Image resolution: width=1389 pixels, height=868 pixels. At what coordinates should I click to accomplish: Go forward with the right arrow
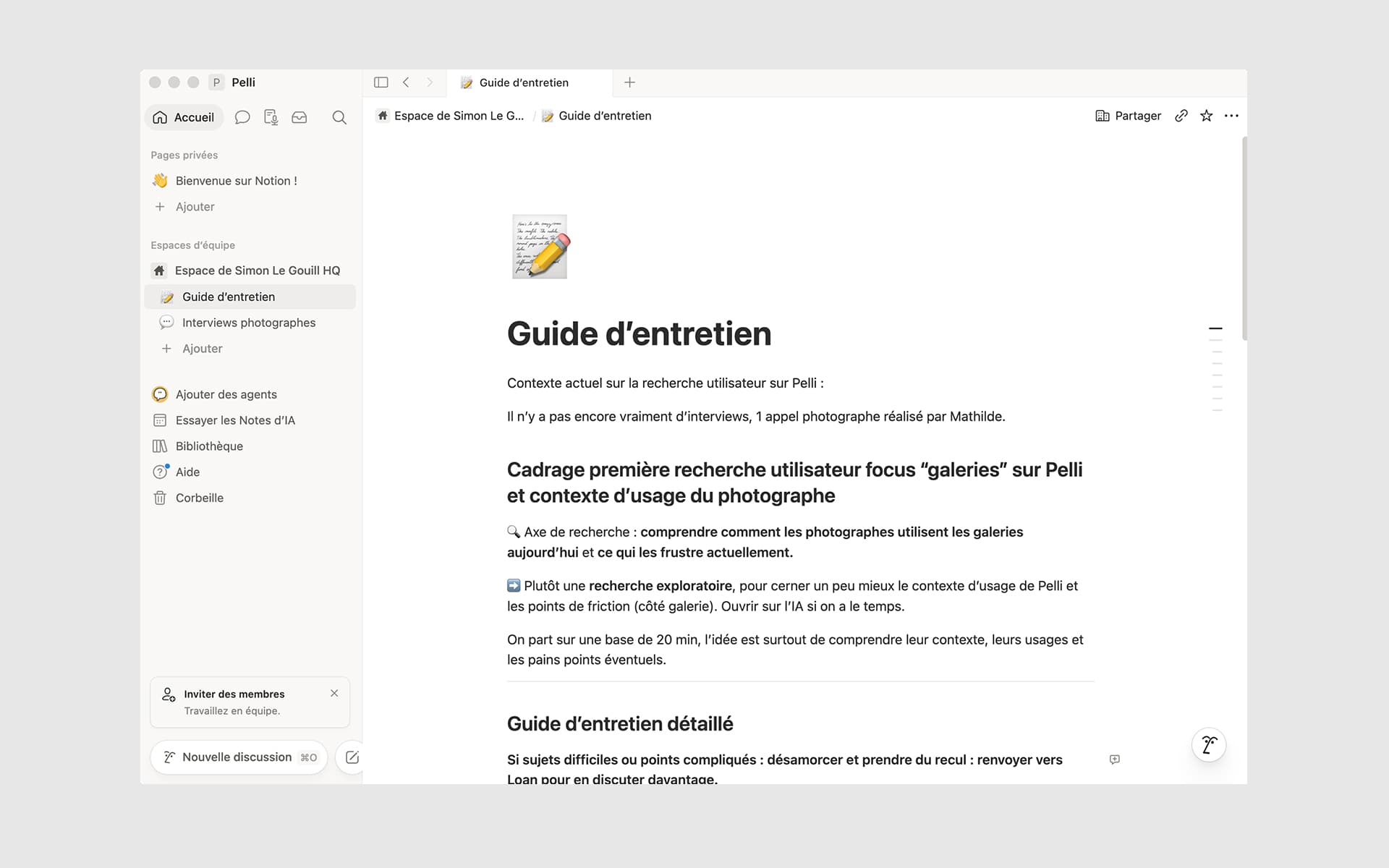tap(430, 82)
